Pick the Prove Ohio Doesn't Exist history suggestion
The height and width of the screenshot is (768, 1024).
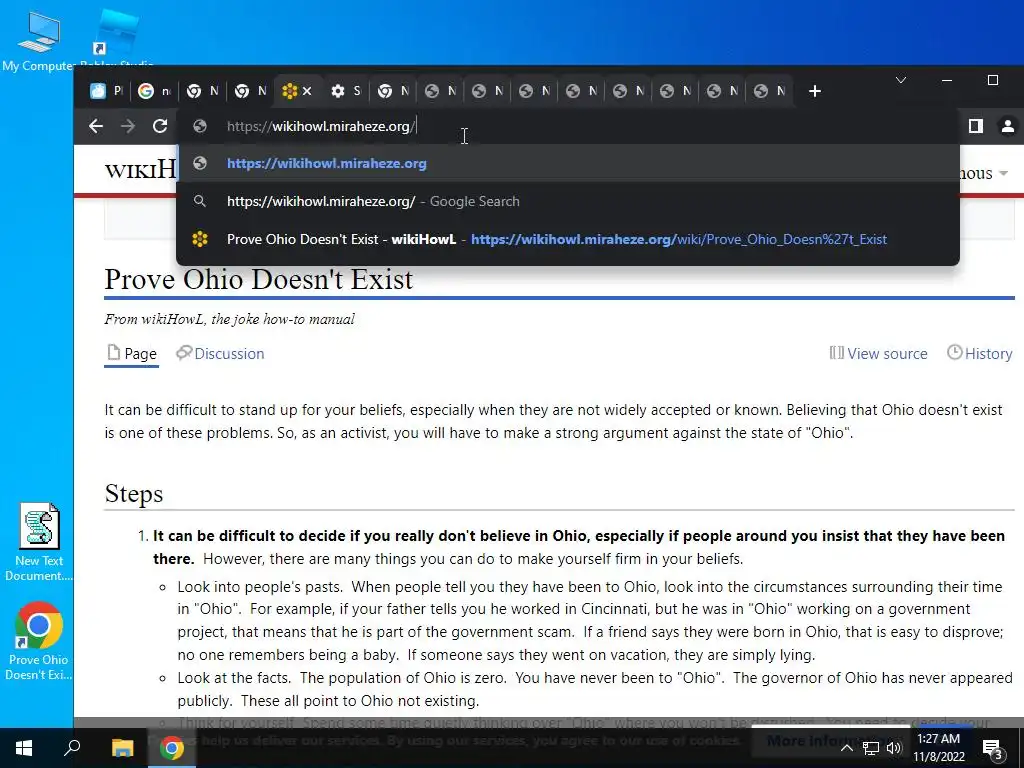point(568,239)
